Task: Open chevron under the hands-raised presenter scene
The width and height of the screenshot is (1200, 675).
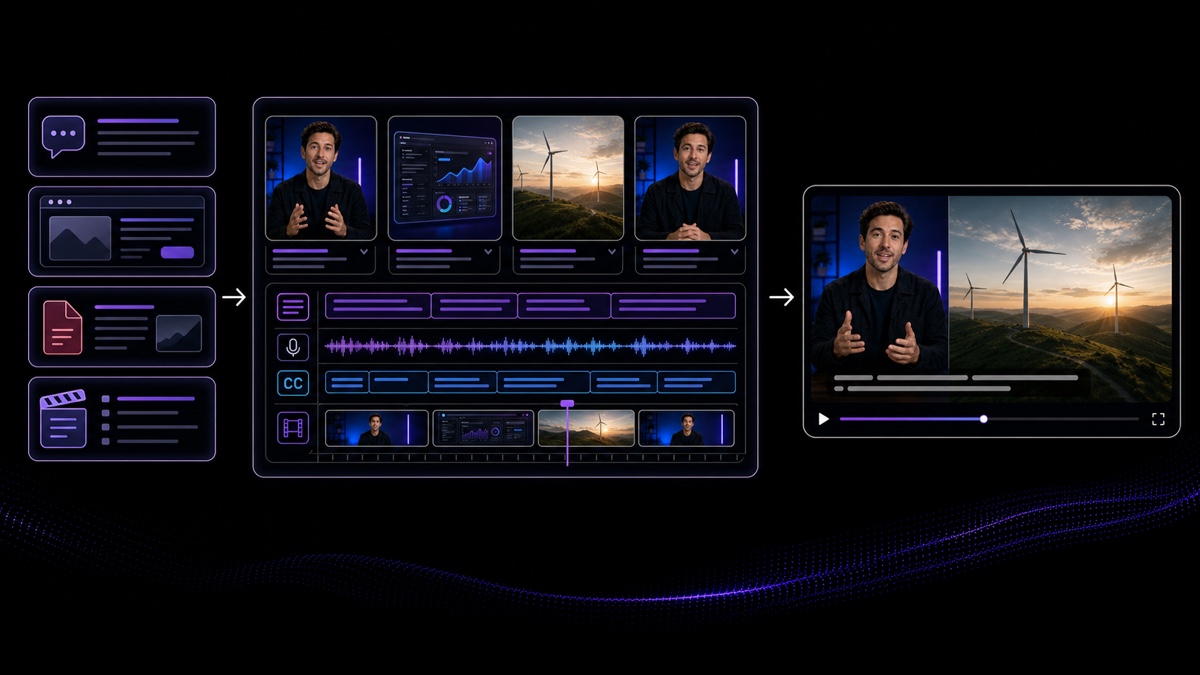Action: click(x=362, y=252)
